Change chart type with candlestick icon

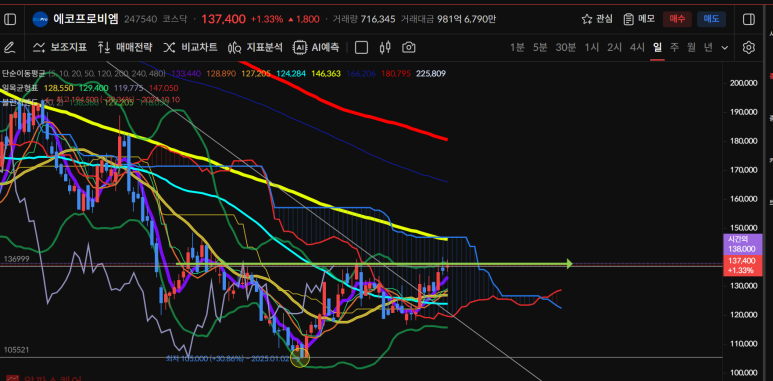385,47
